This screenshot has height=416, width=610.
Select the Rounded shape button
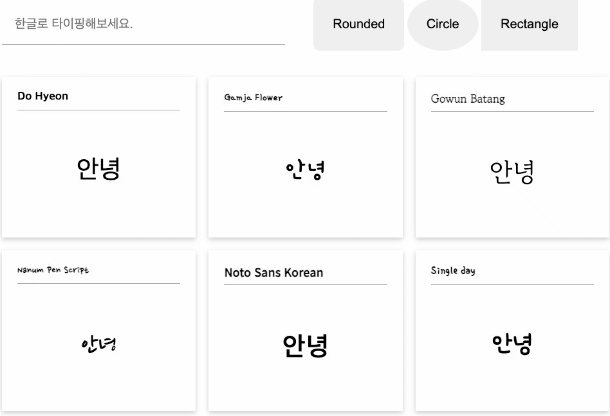tap(358, 25)
